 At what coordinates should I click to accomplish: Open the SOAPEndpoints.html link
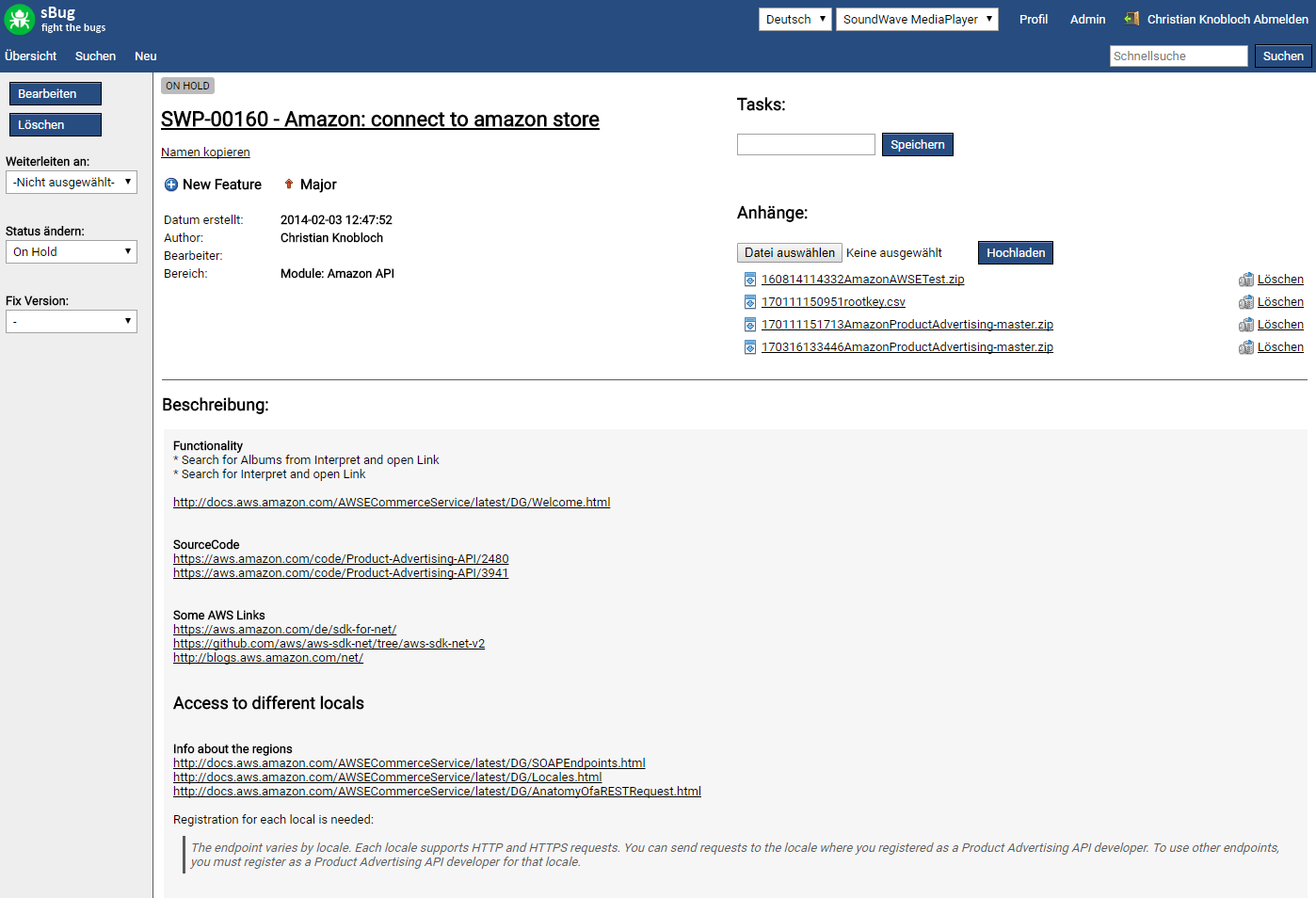click(409, 763)
